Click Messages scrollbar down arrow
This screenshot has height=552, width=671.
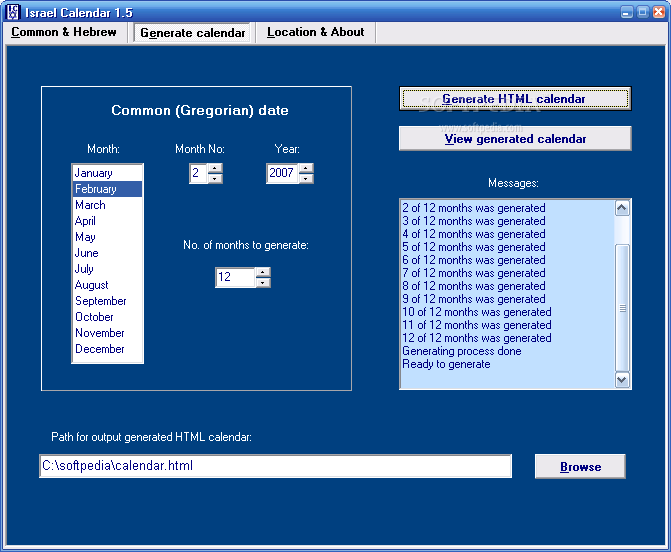tap(622, 380)
